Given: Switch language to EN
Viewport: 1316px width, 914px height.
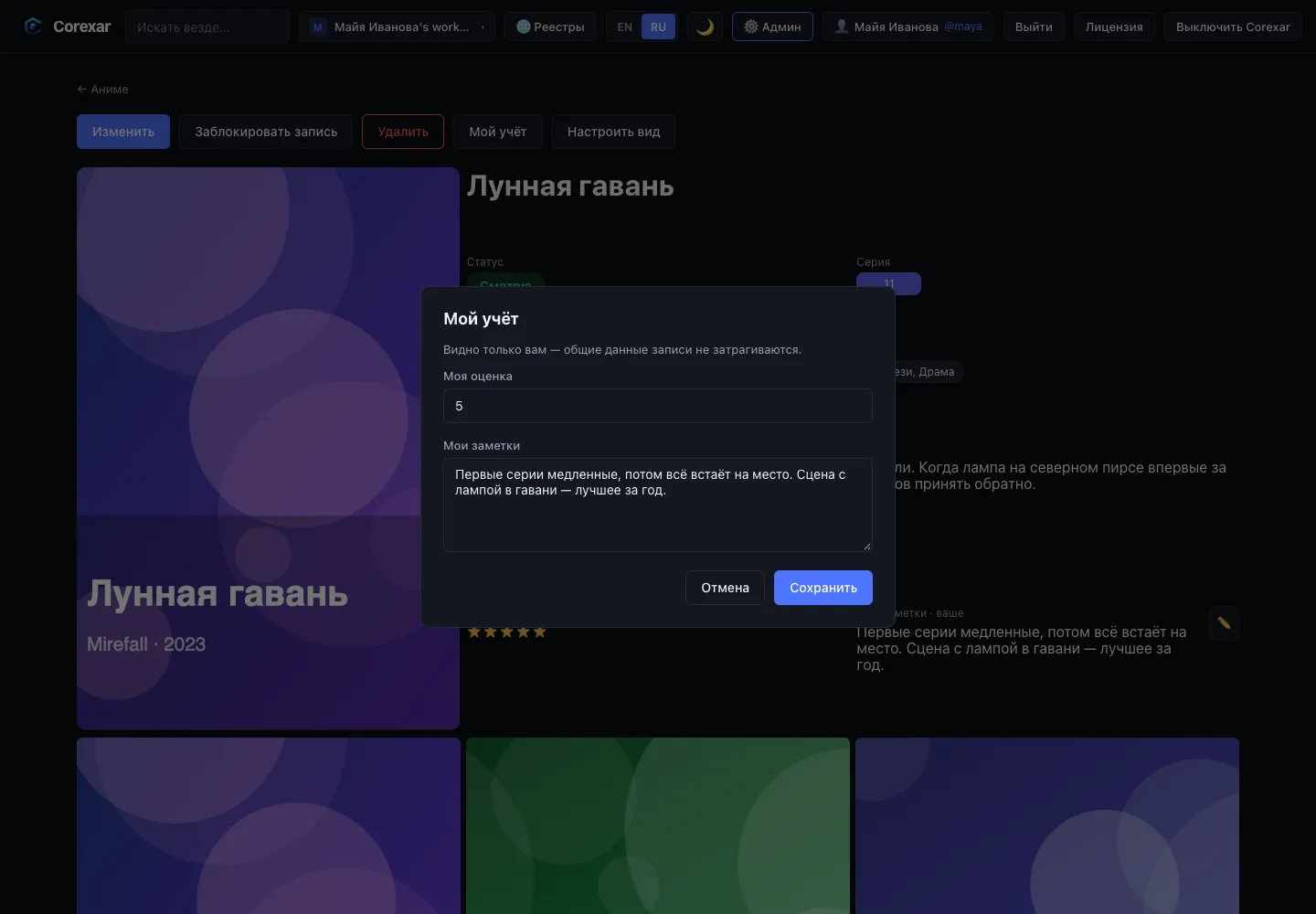Looking at the screenshot, I should (625, 27).
